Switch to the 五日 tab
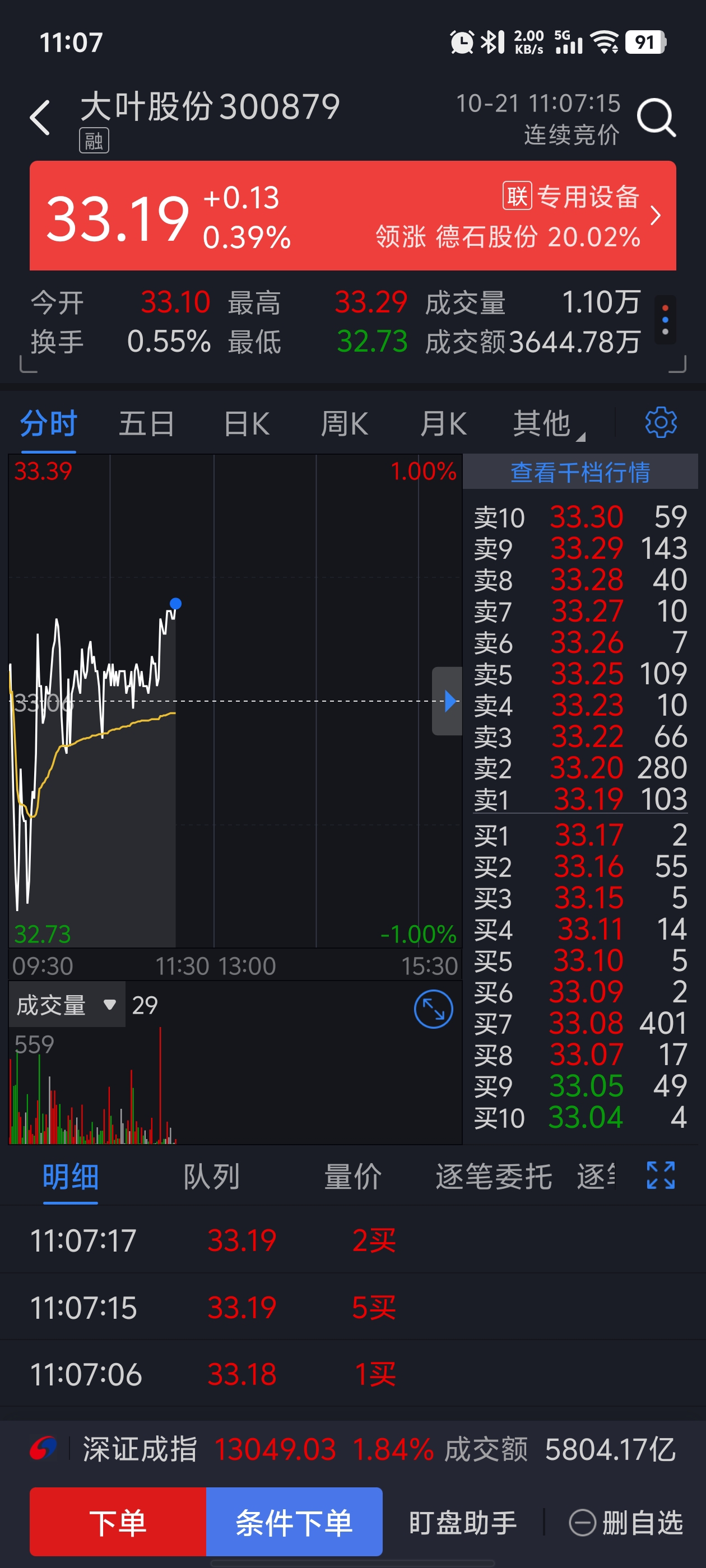Image resolution: width=706 pixels, height=1568 pixels. (146, 424)
